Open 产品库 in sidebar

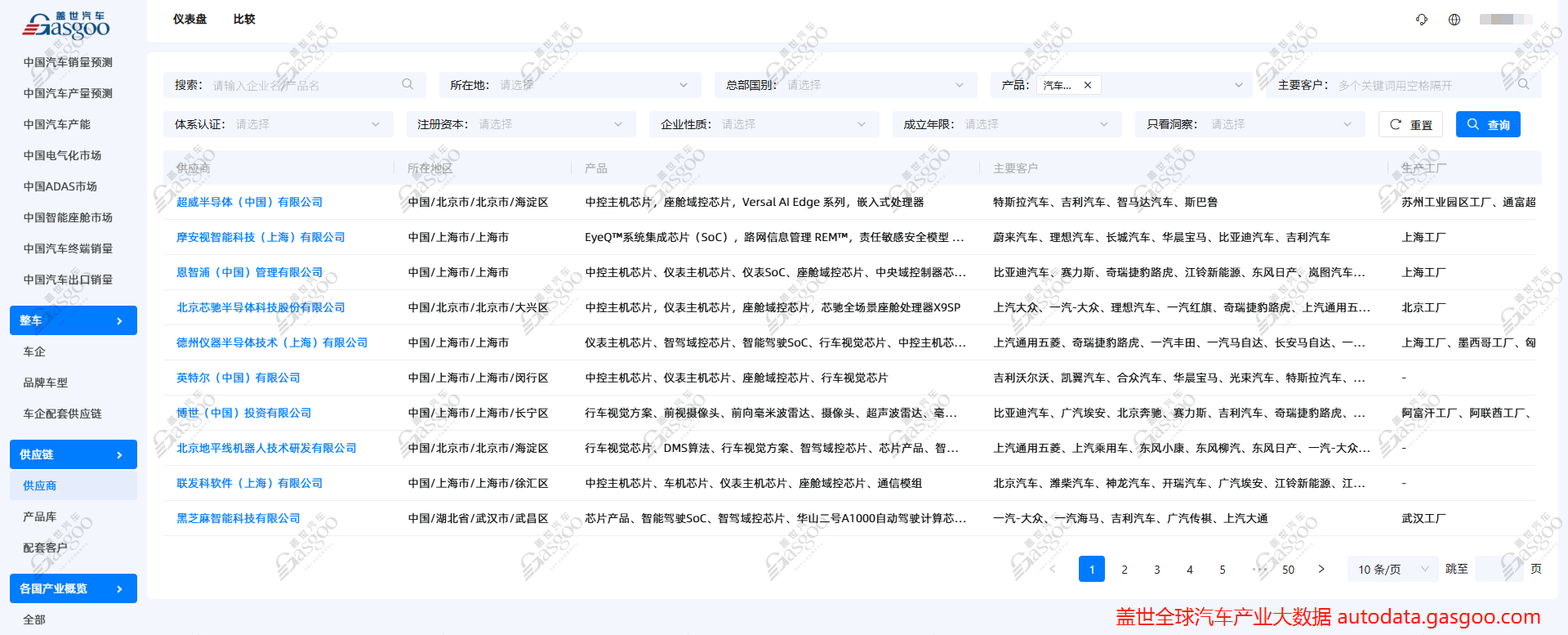coord(39,516)
